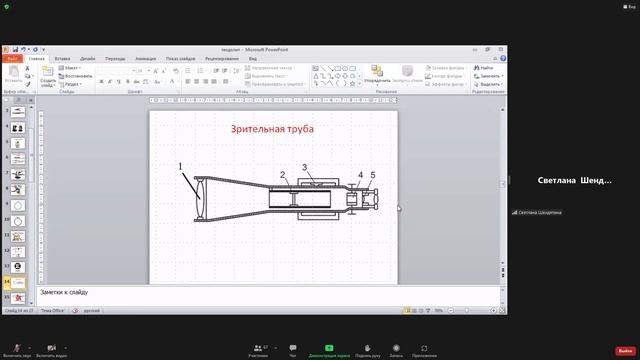Image resolution: width=640 pixels, height=360 pixels.
Task: Align paragraph text right
Action: [x=205, y=82]
